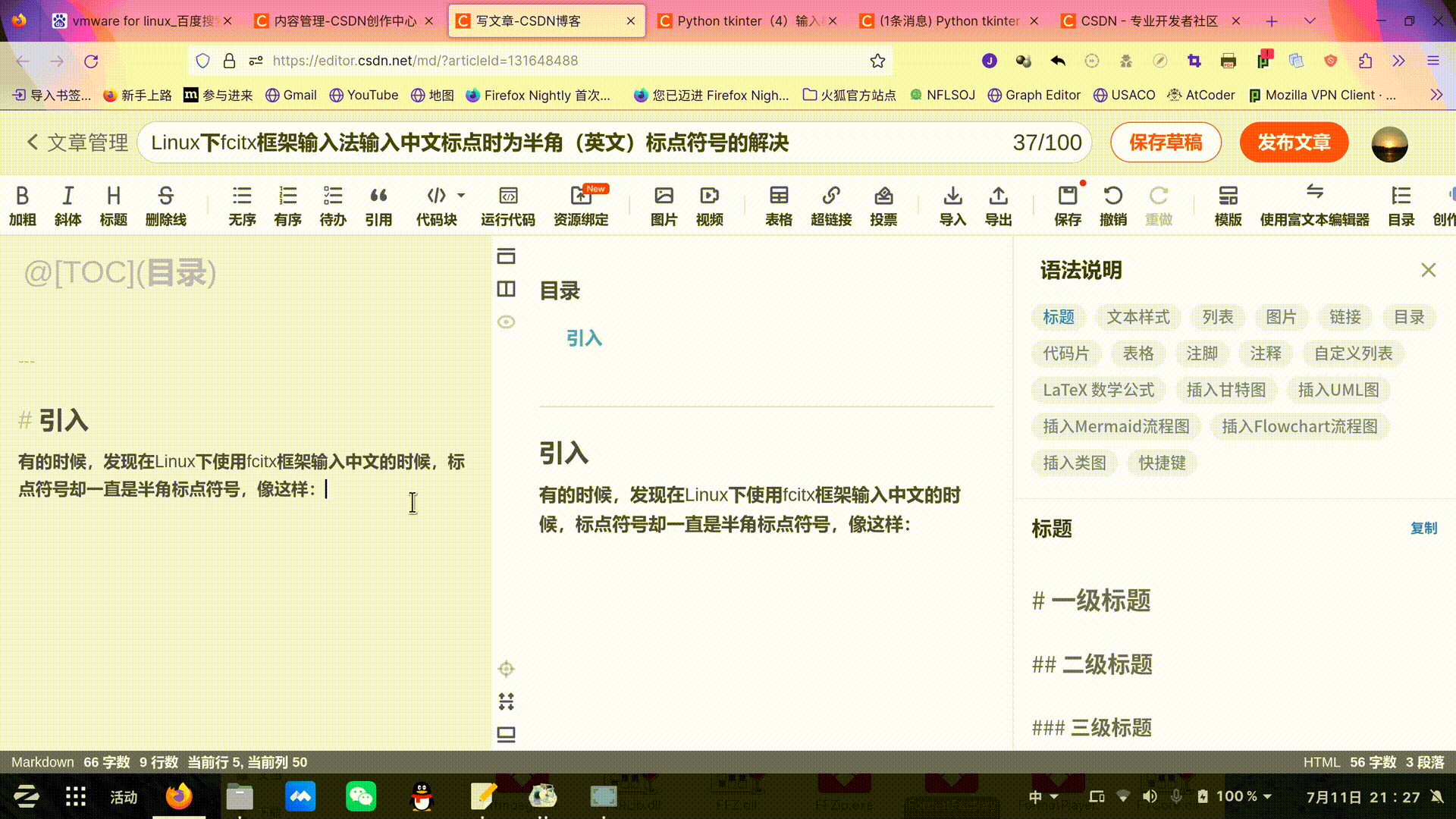This screenshot has width=1456, height=819.
Task: Click 标题 syntax reference tab
Action: [1060, 316]
